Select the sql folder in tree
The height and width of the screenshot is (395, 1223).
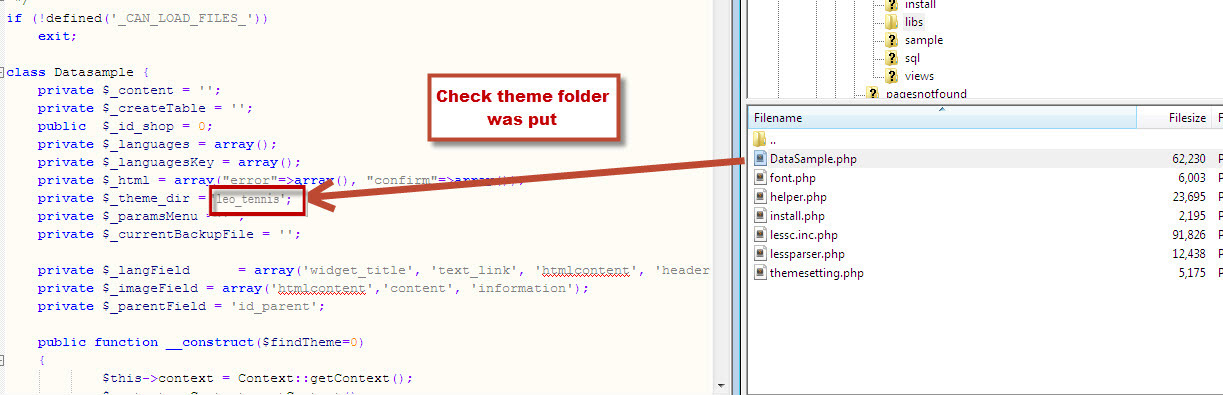point(911,58)
